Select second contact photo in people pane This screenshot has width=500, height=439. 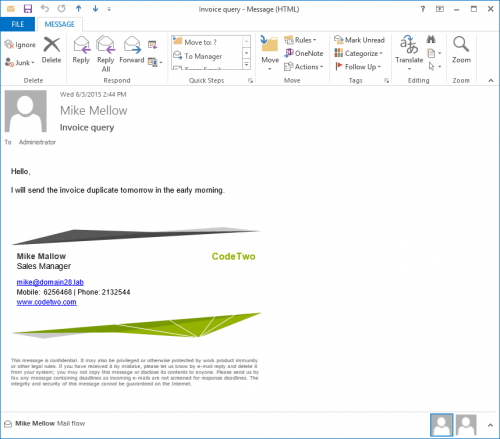[x=466, y=425]
